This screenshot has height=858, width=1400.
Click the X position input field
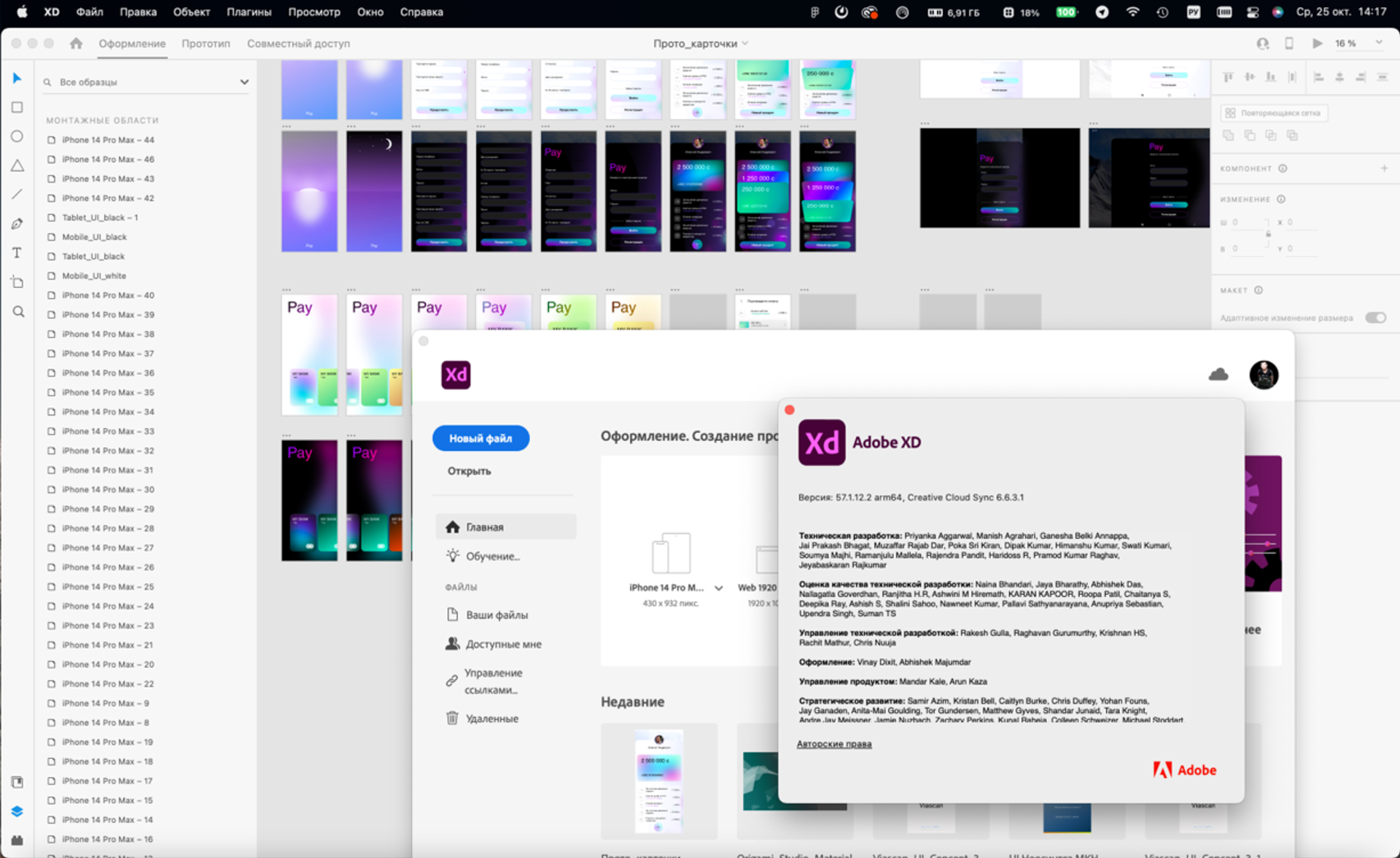click(x=1303, y=222)
